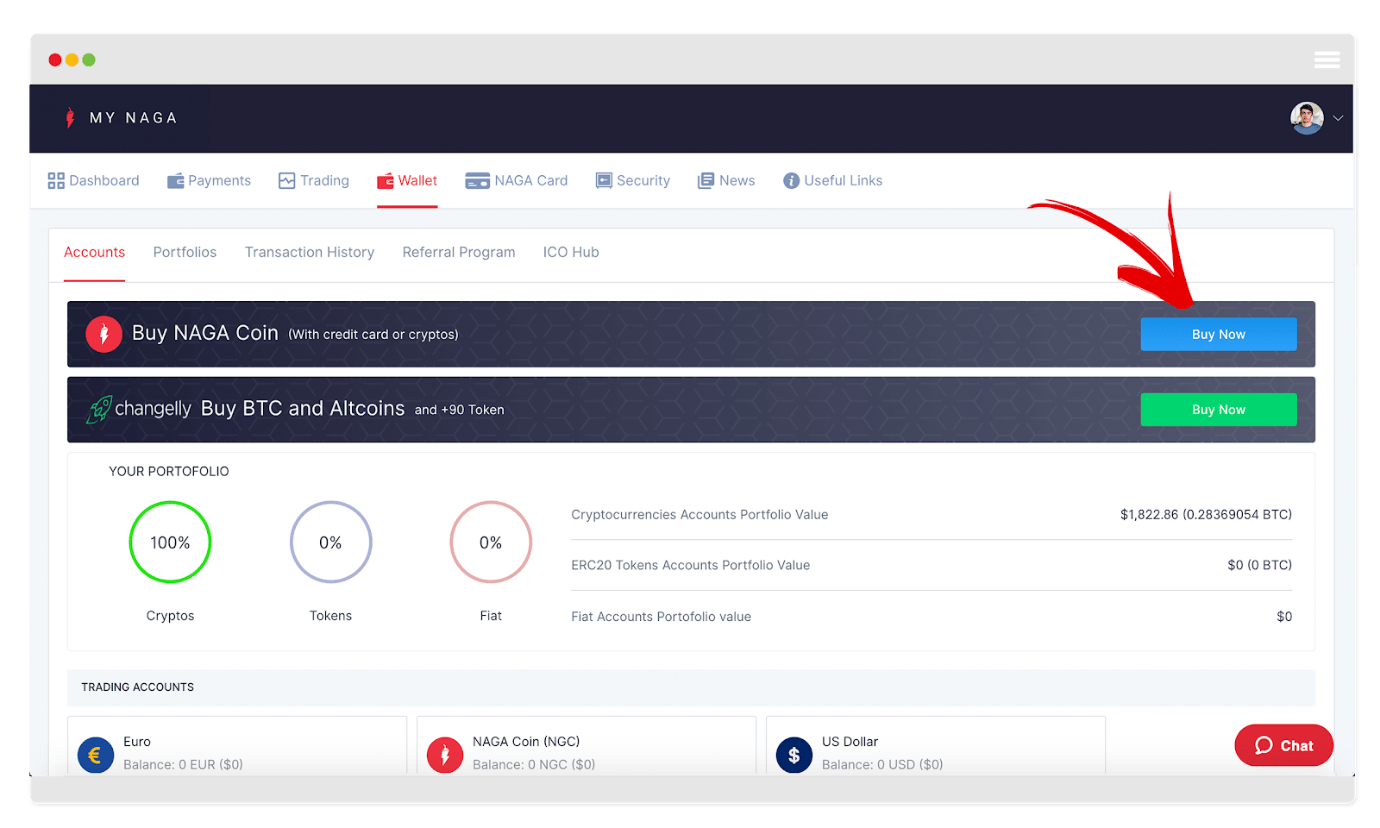Expand the profile dropdown arrow
Image resolution: width=1380 pixels, height=828 pixels.
(x=1338, y=118)
